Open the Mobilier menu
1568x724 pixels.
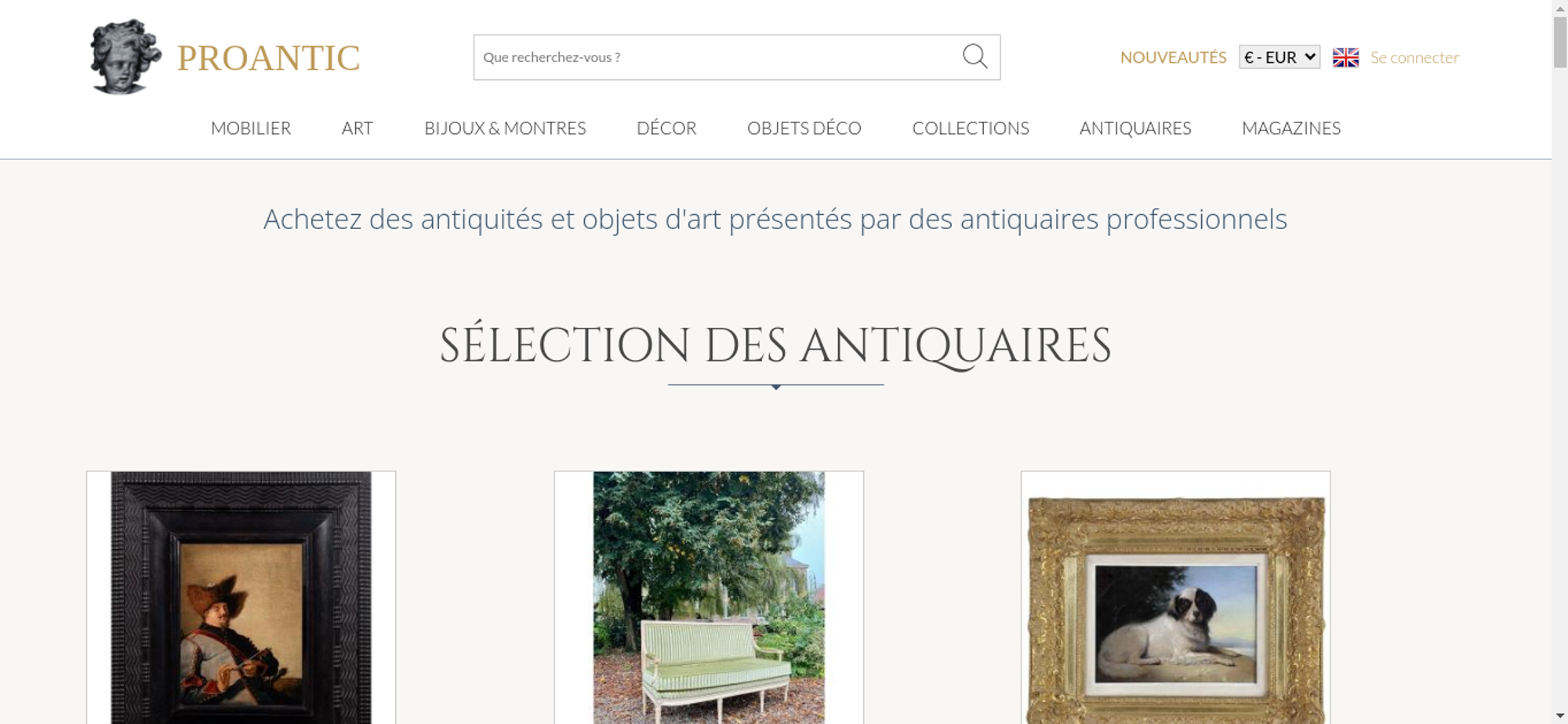coord(251,128)
